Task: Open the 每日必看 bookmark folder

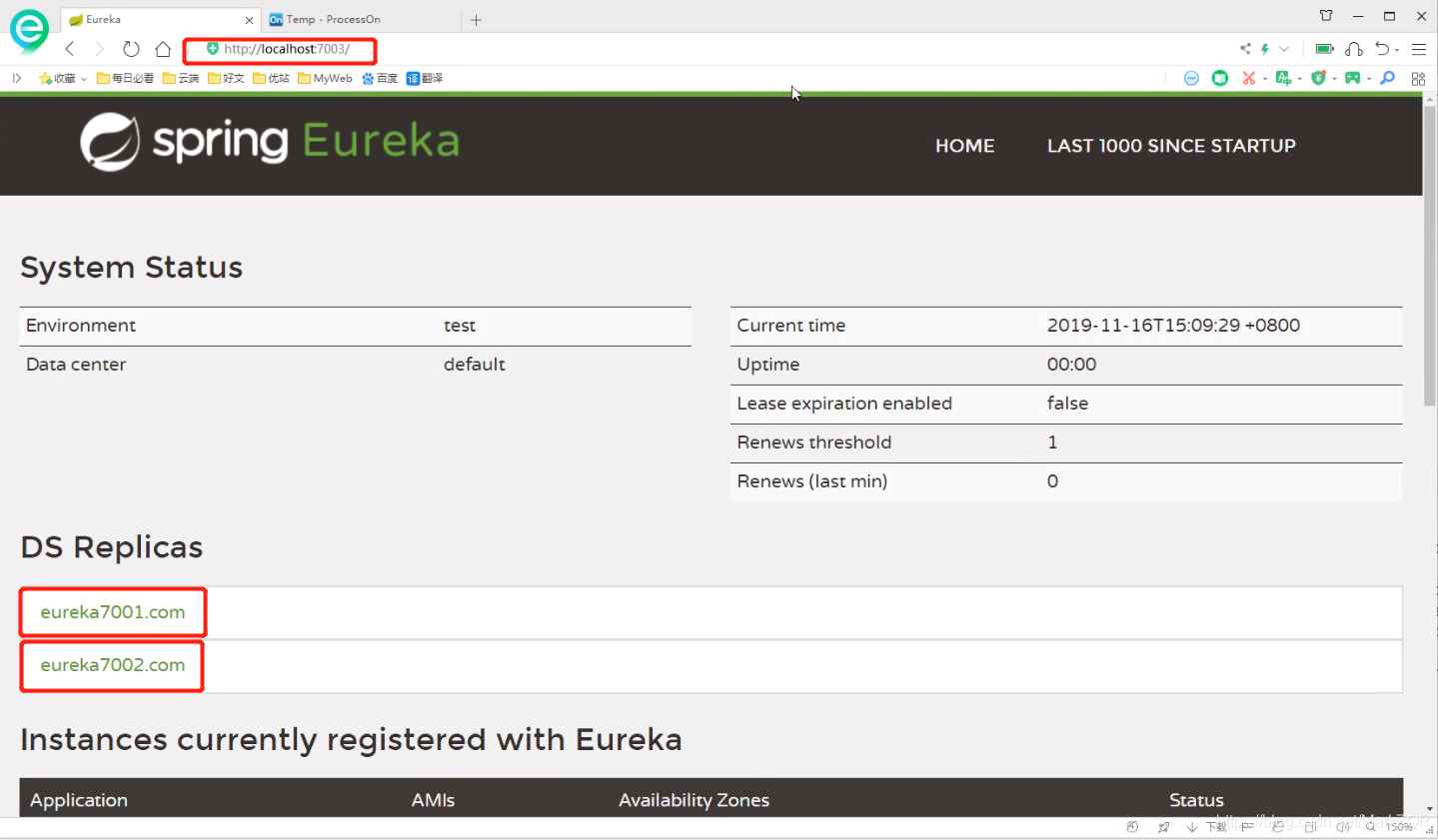Action: 125,78
